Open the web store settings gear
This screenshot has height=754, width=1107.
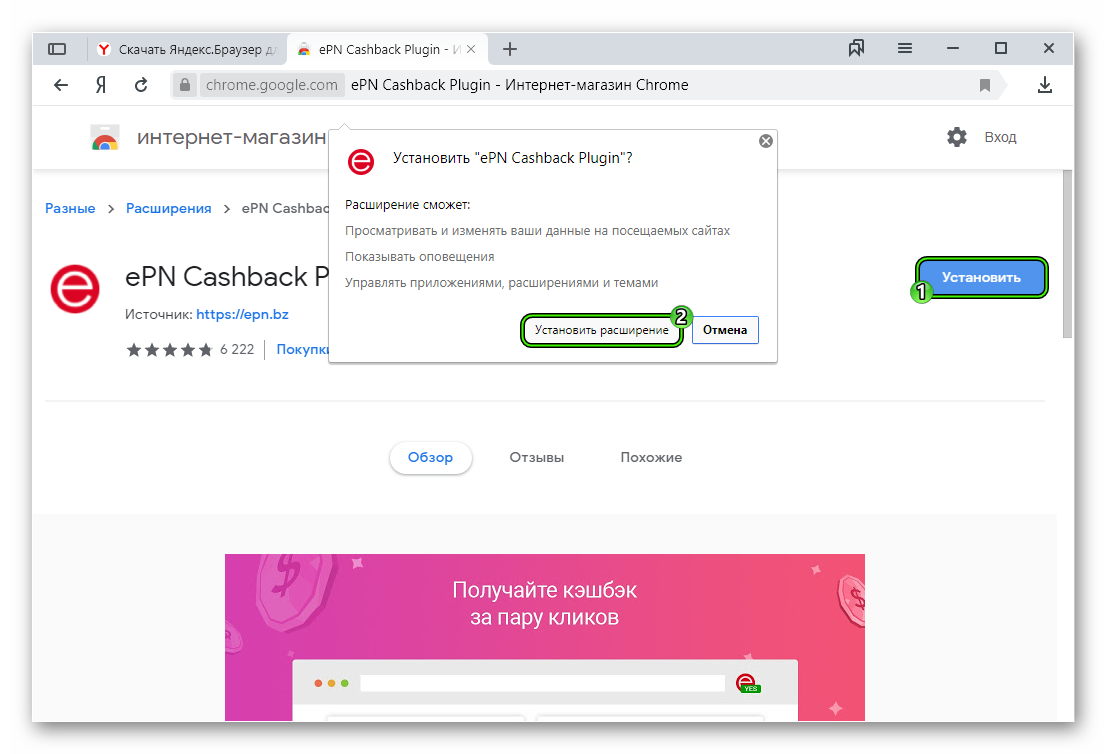point(957,137)
